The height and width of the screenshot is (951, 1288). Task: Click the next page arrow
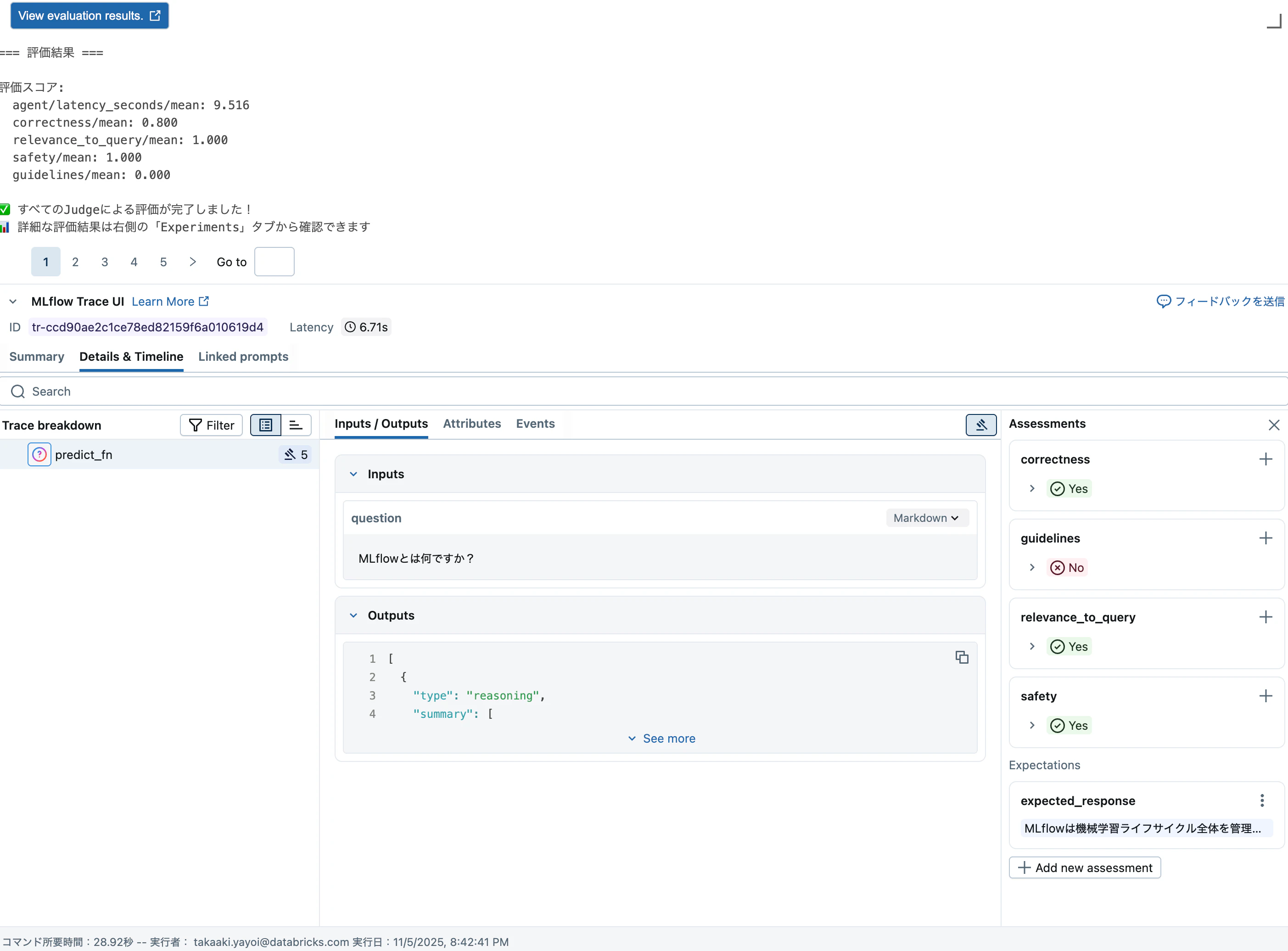pos(193,262)
